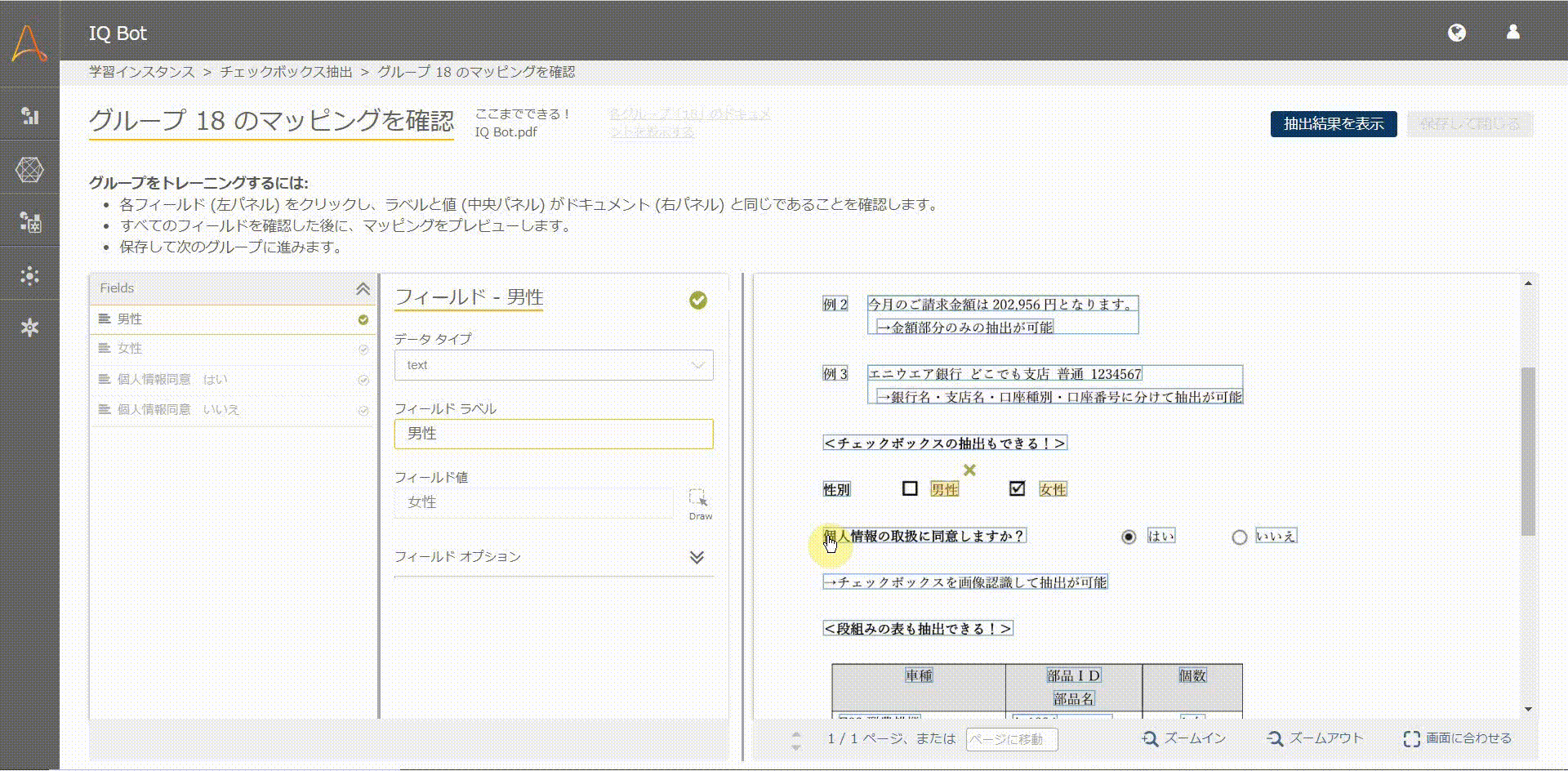Open Settings via the flower icon
The image size is (1568, 771).
point(29,327)
